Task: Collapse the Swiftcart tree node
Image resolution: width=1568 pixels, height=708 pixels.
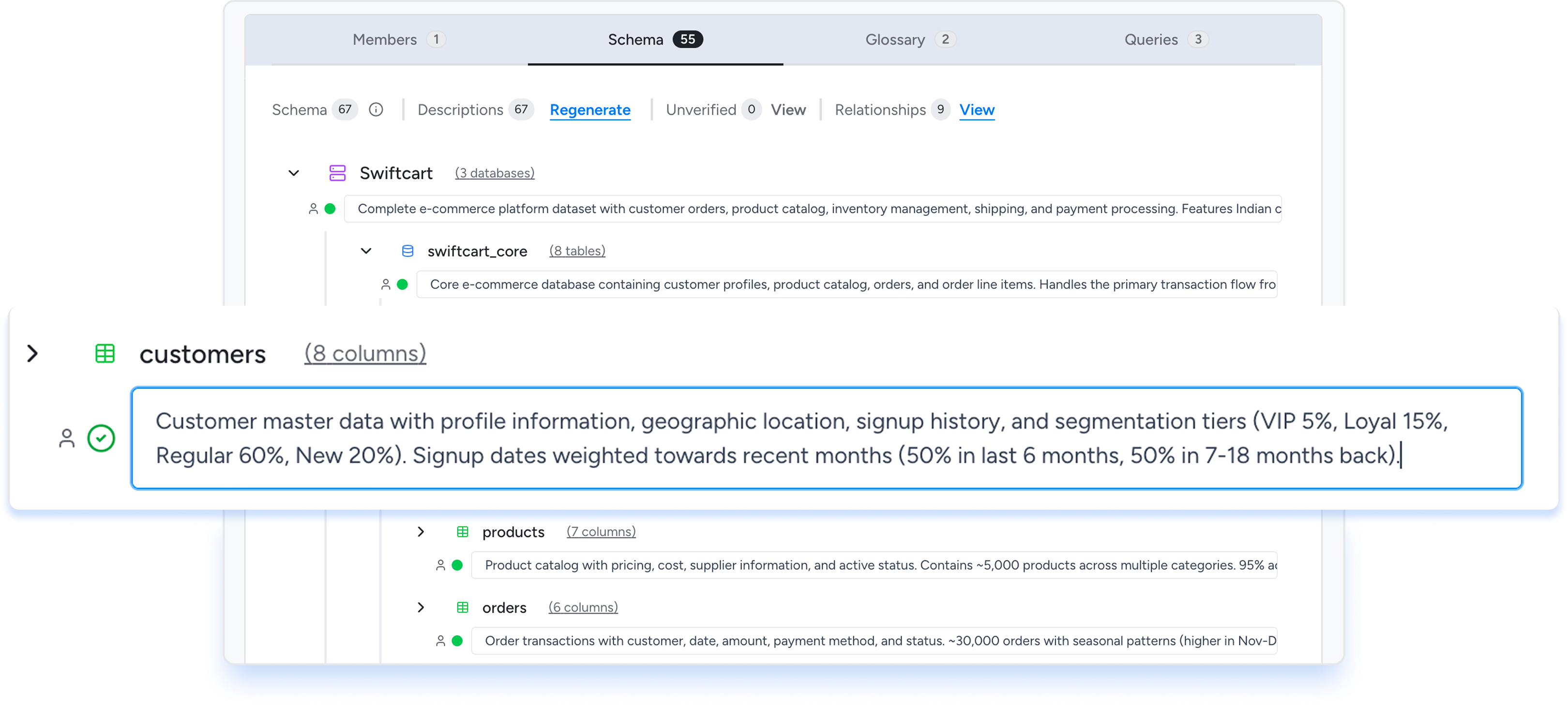Action: [x=293, y=173]
